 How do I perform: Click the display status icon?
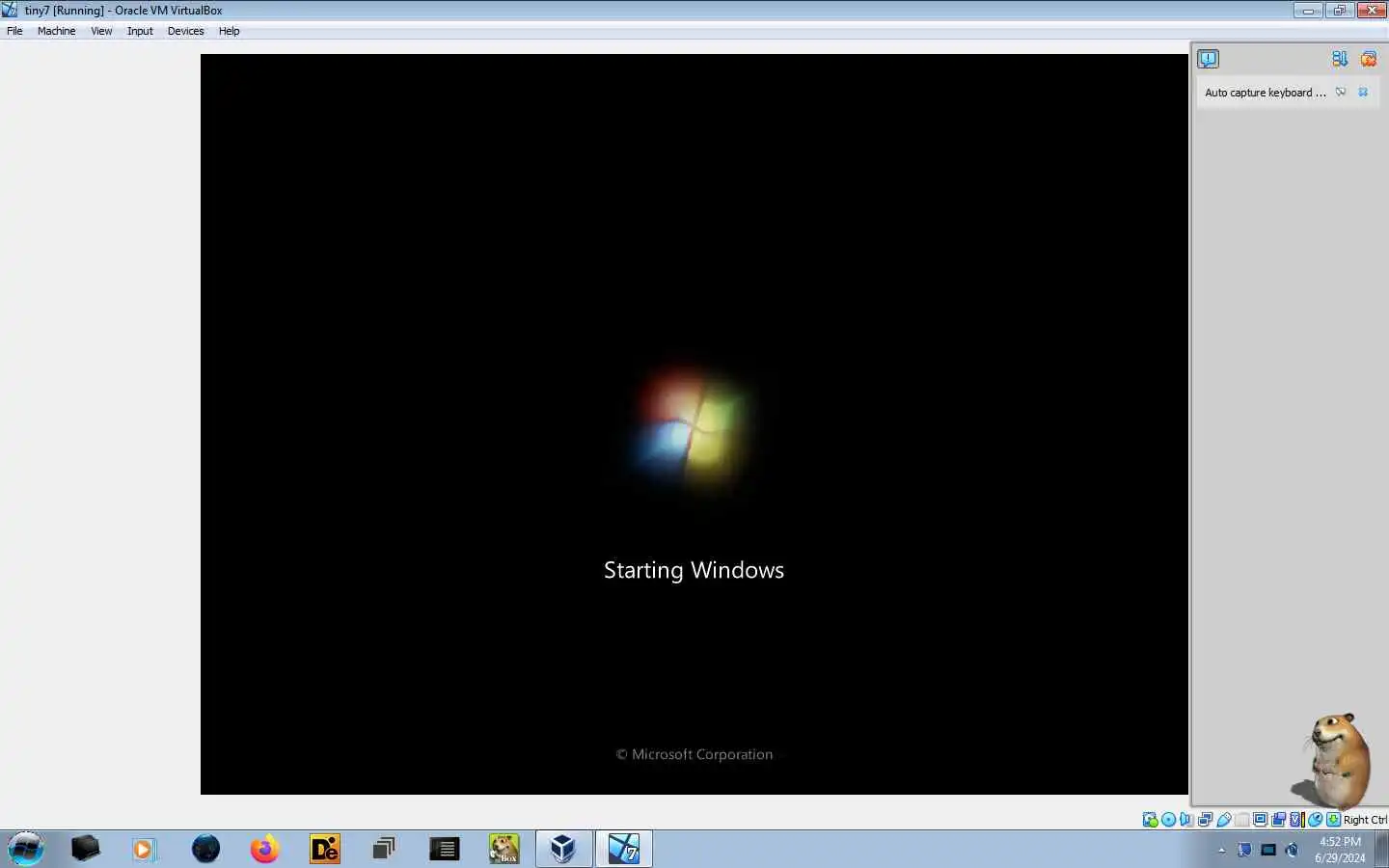coord(1260,820)
